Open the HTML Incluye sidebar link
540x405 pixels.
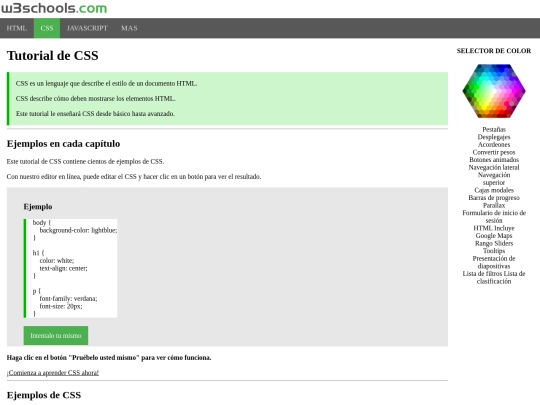pyautogui.click(x=494, y=228)
